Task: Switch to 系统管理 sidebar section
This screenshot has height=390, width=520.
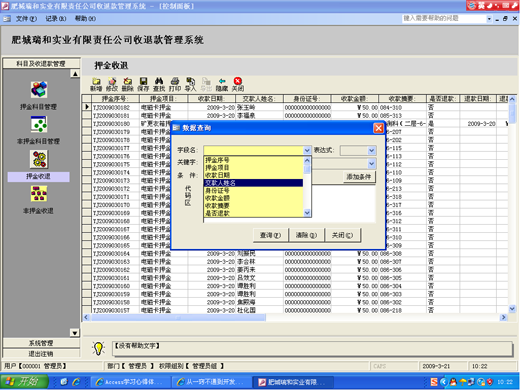Action: (41, 343)
